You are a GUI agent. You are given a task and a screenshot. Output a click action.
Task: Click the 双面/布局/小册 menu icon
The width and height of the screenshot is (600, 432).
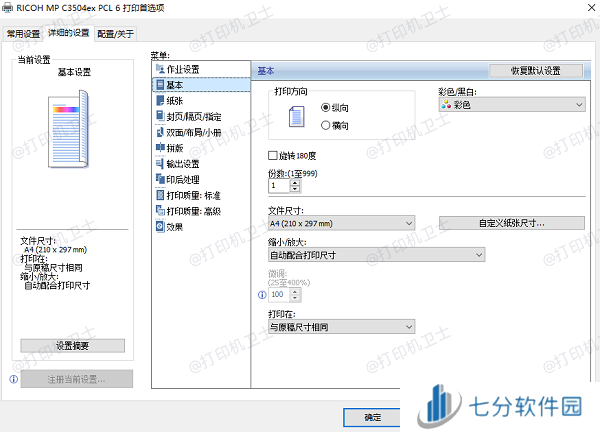[160, 132]
